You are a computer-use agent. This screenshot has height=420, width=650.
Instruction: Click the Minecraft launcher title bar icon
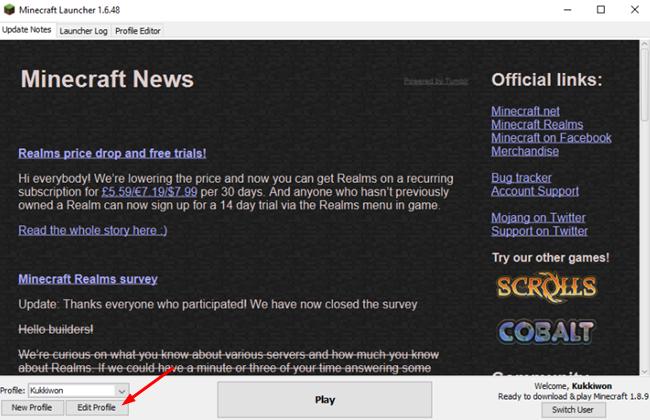pyautogui.click(x=11, y=10)
